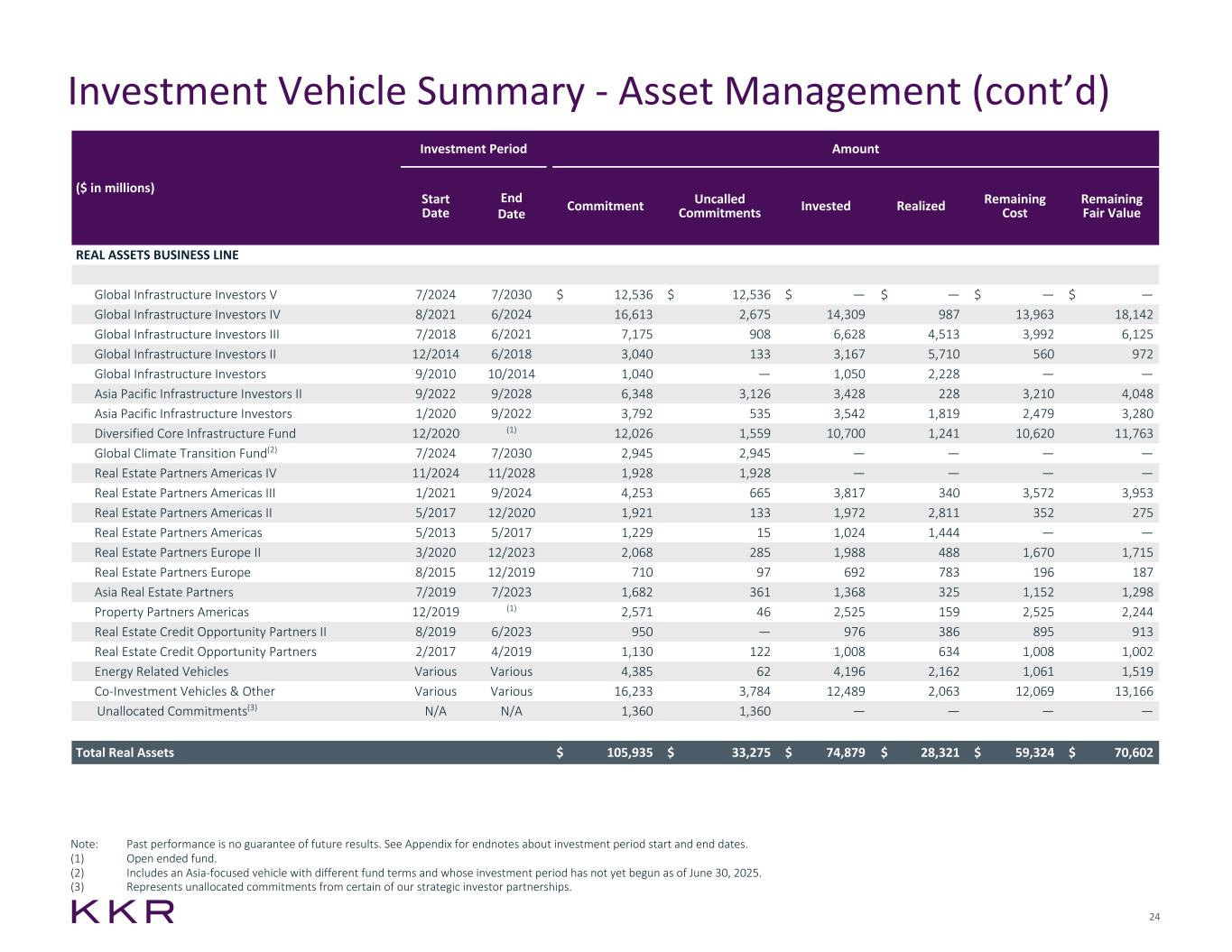
Task: Click the Global Climate Transition Fund row label
Action: click(x=181, y=454)
